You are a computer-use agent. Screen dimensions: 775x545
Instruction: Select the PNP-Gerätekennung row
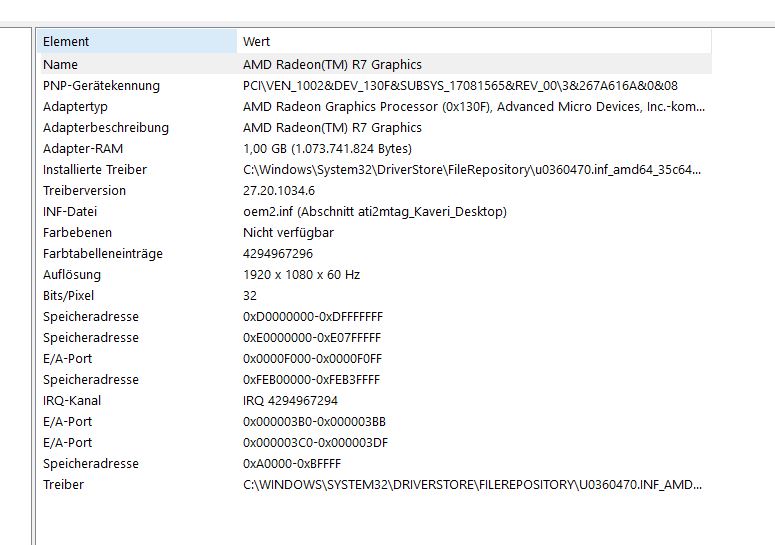tap(101, 85)
